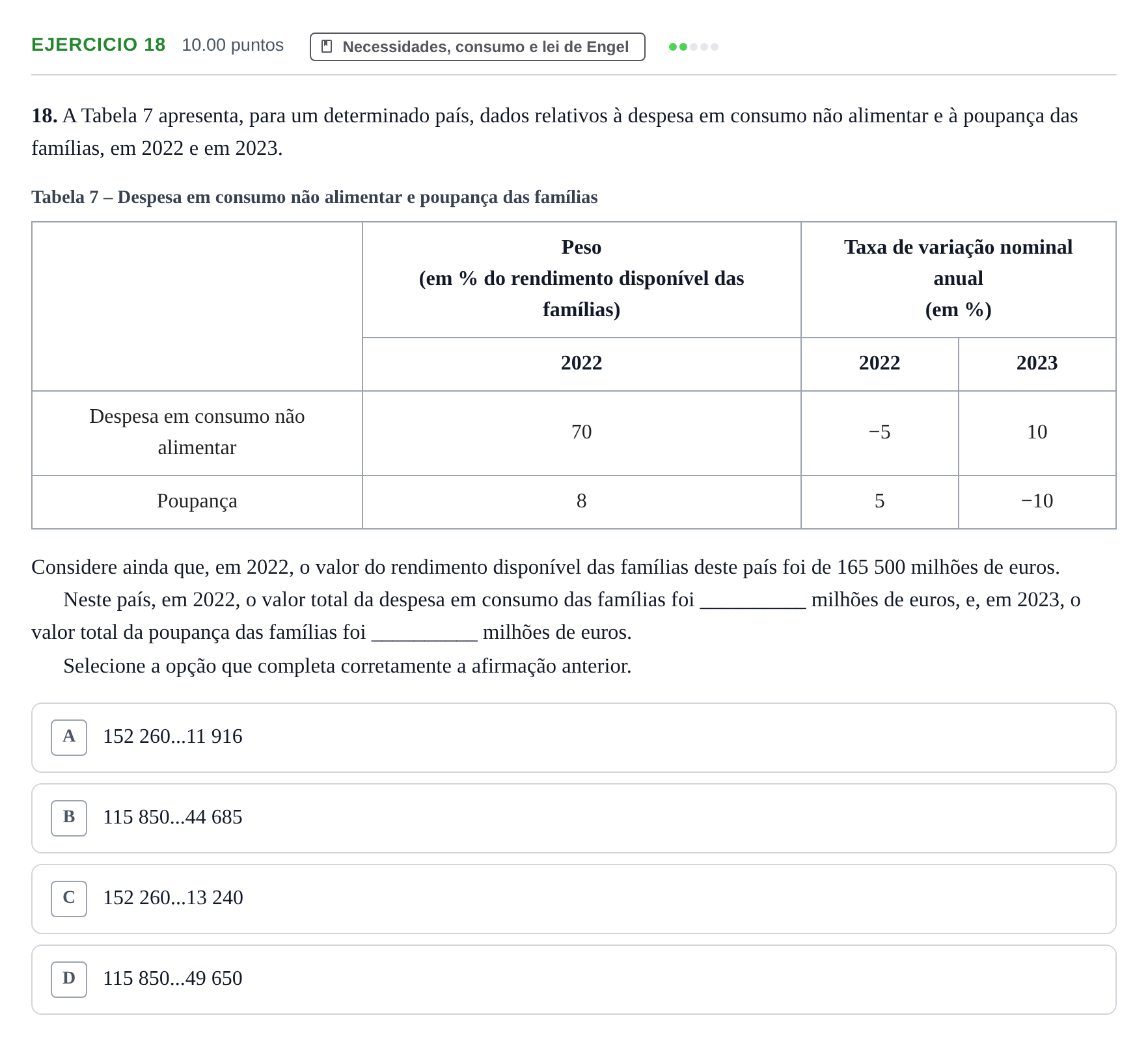The height and width of the screenshot is (1046, 1148).
Task: Click the 'Poupança' row label
Action: [197, 502]
